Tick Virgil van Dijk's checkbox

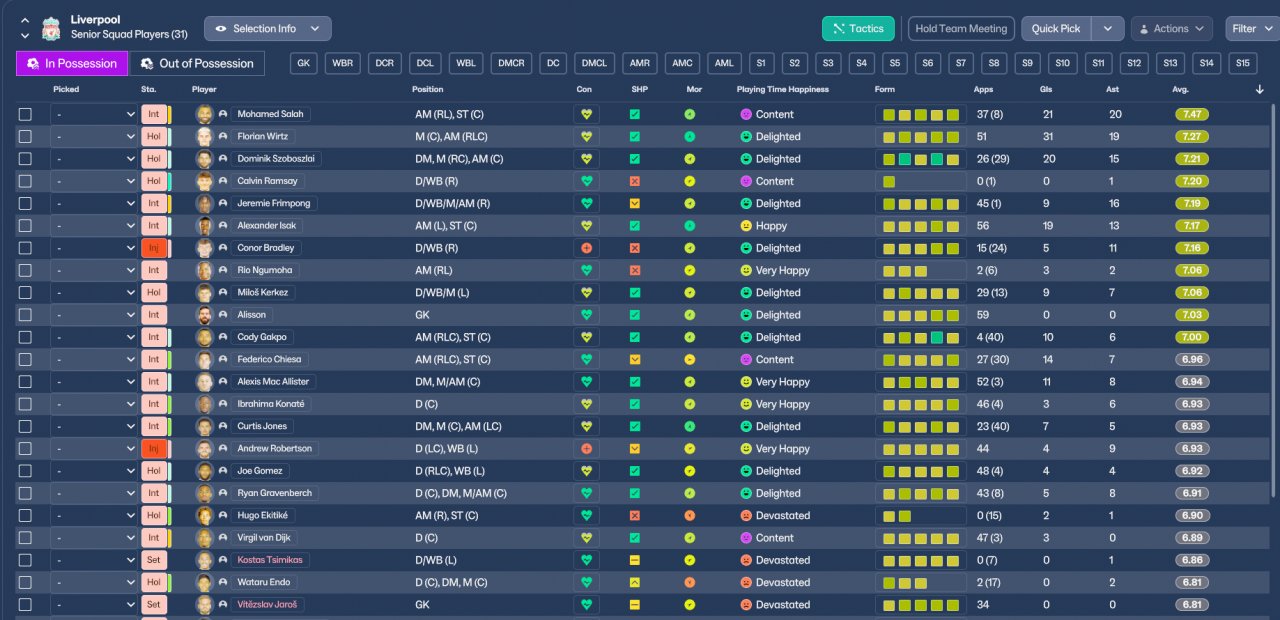[25, 538]
